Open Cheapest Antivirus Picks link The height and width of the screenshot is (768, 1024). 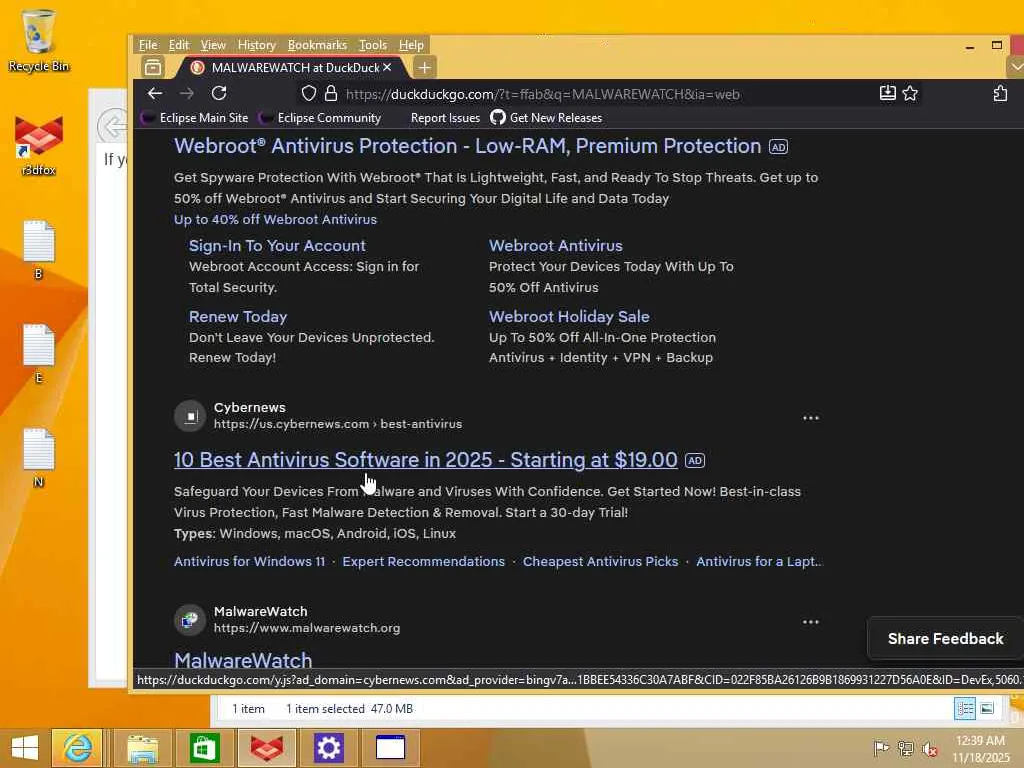click(600, 562)
